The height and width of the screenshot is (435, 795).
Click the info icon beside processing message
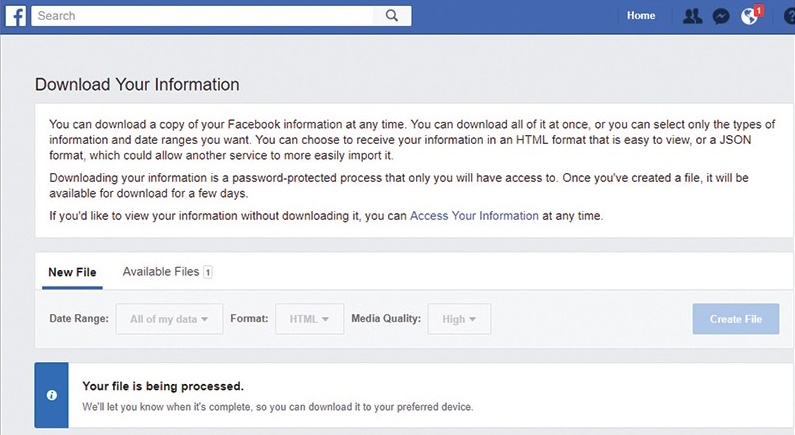click(x=51, y=395)
